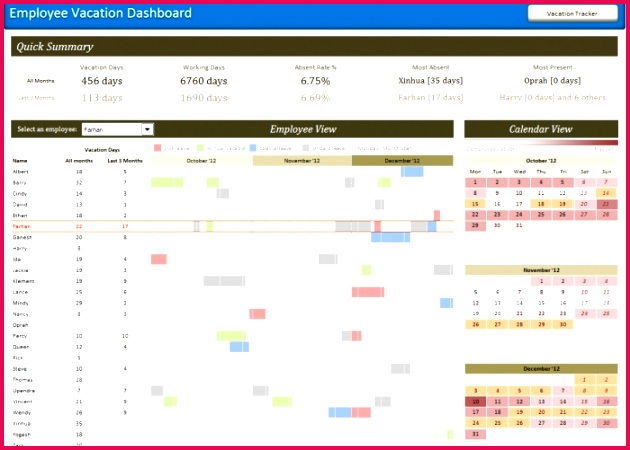Select the December '12 timeline header
The width and height of the screenshot is (630, 450).
tap(402, 161)
